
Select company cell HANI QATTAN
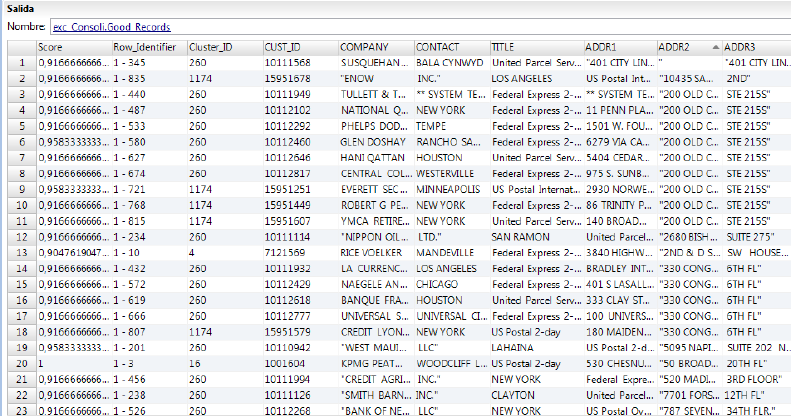pyautogui.click(x=376, y=158)
